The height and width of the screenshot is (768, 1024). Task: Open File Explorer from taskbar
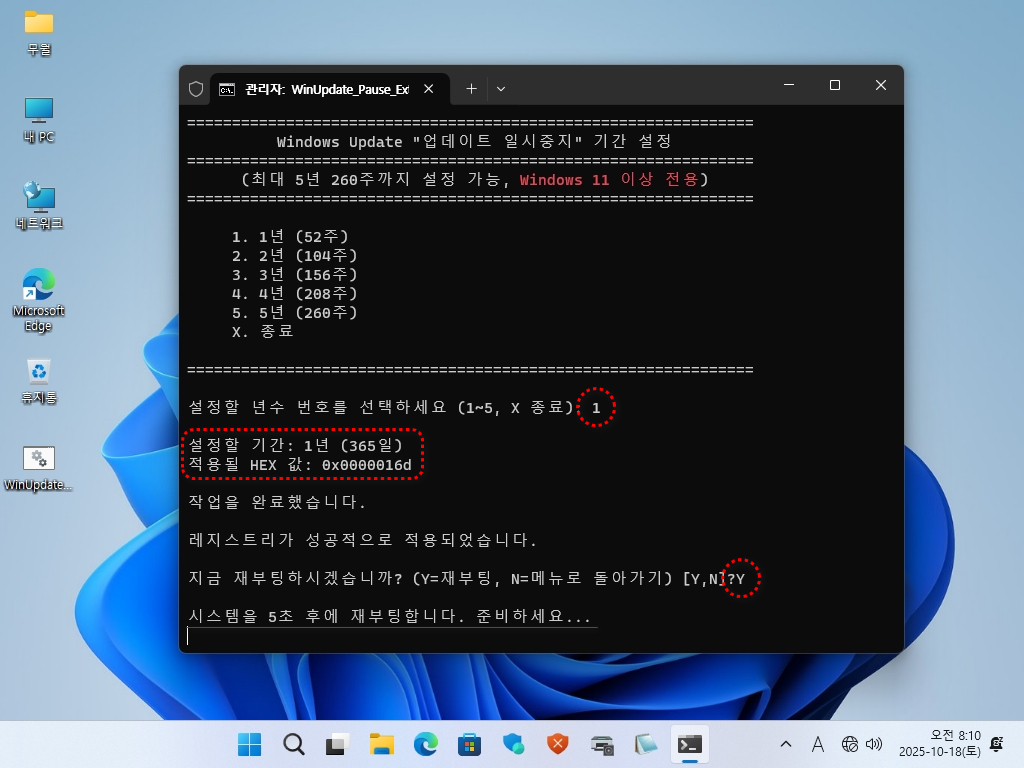[381, 744]
